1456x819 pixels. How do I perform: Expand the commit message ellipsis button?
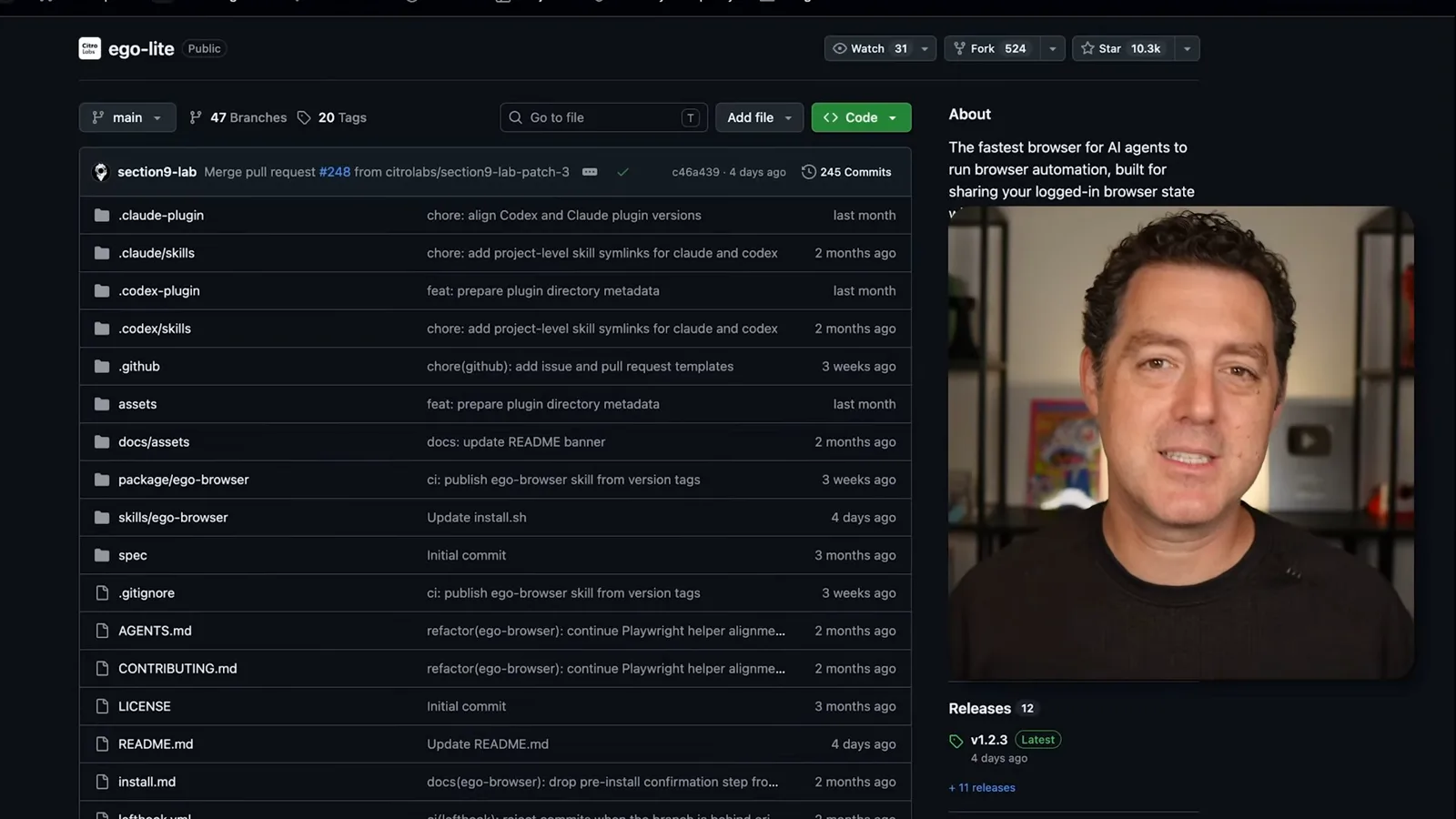pos(590,172)
